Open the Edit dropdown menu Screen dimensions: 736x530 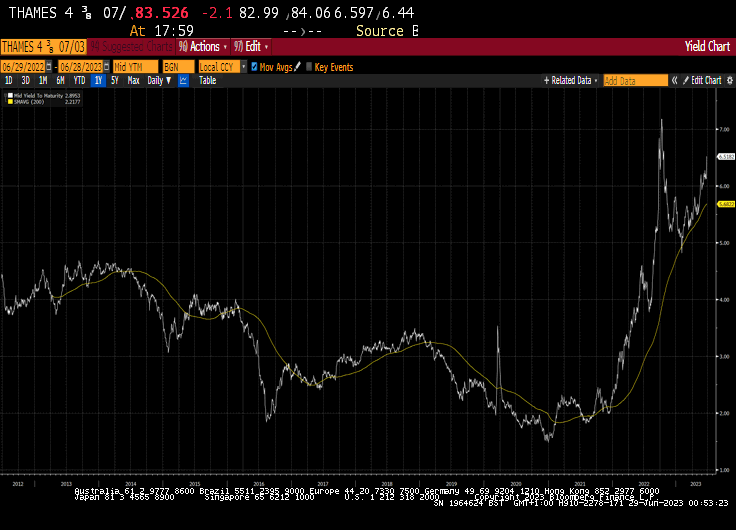coord(251,47)
